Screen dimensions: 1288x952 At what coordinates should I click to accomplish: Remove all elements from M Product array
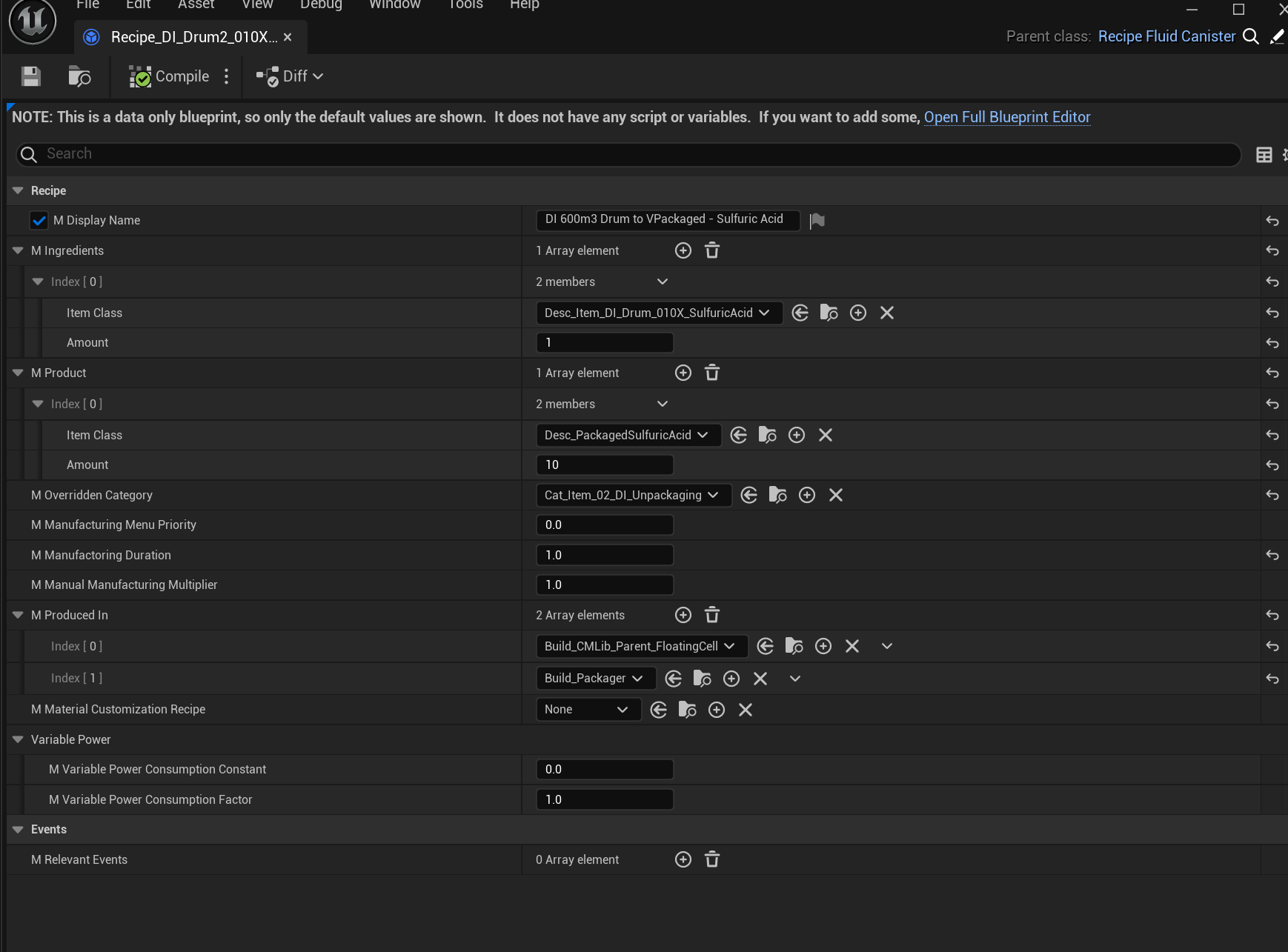click(712, 373)
